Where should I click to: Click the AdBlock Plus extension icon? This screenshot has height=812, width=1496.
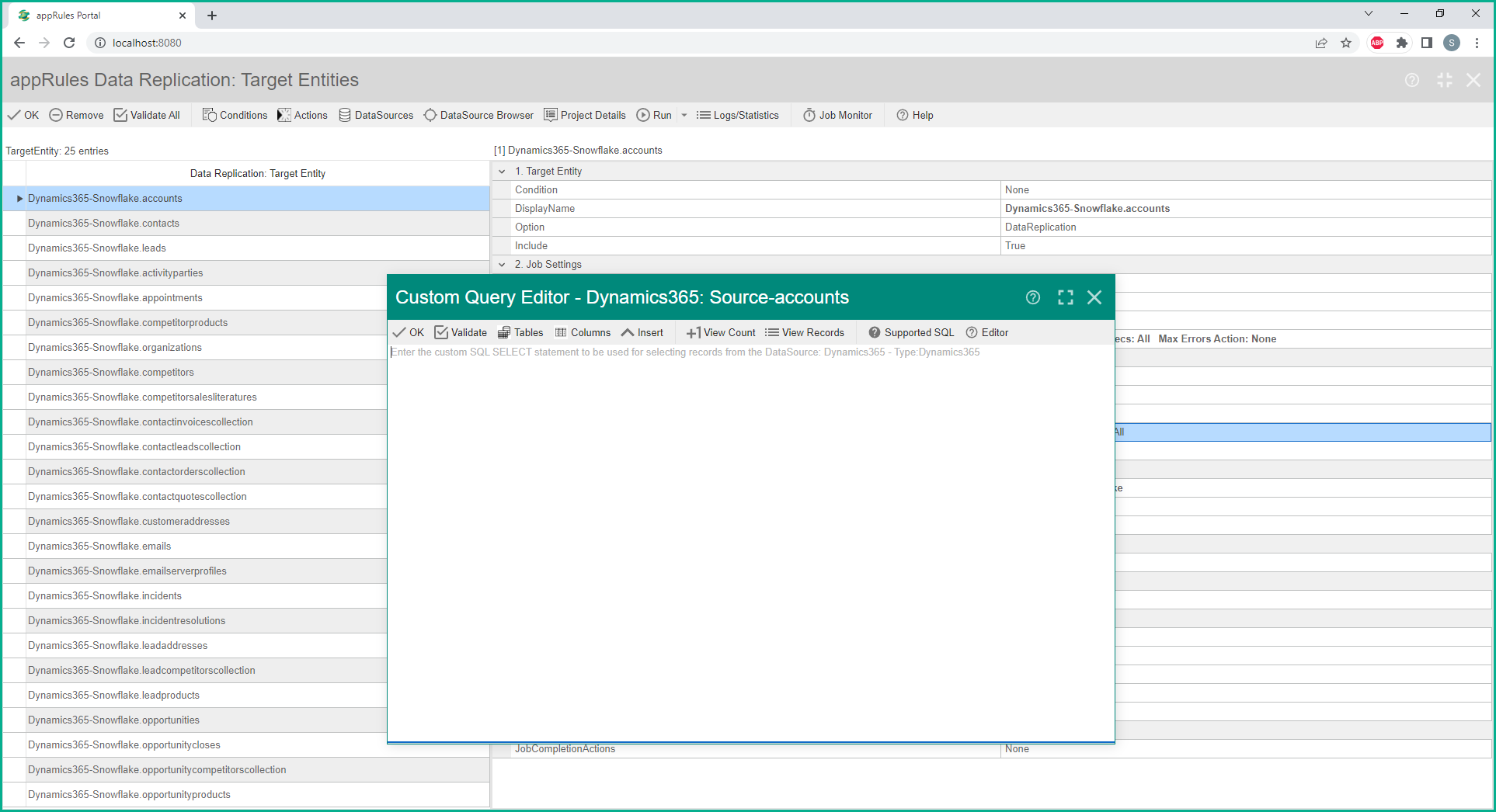point(1377,43)
